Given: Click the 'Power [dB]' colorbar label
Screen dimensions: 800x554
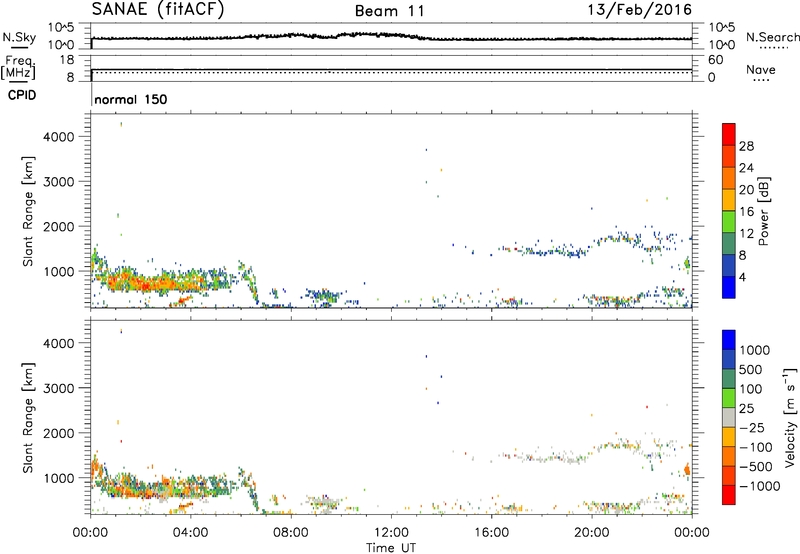Looking at the screenshot, I should pos(763,211).
